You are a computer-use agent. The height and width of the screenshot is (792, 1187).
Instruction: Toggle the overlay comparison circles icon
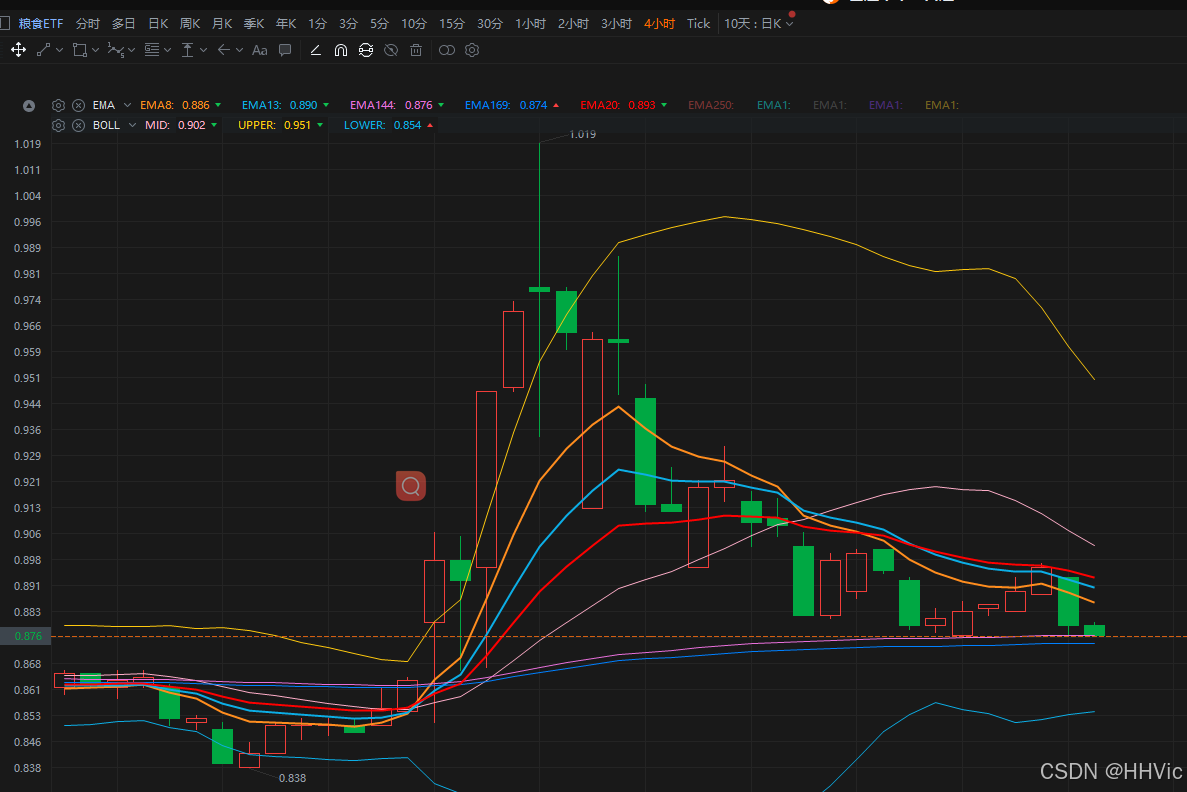pos(447,50)
